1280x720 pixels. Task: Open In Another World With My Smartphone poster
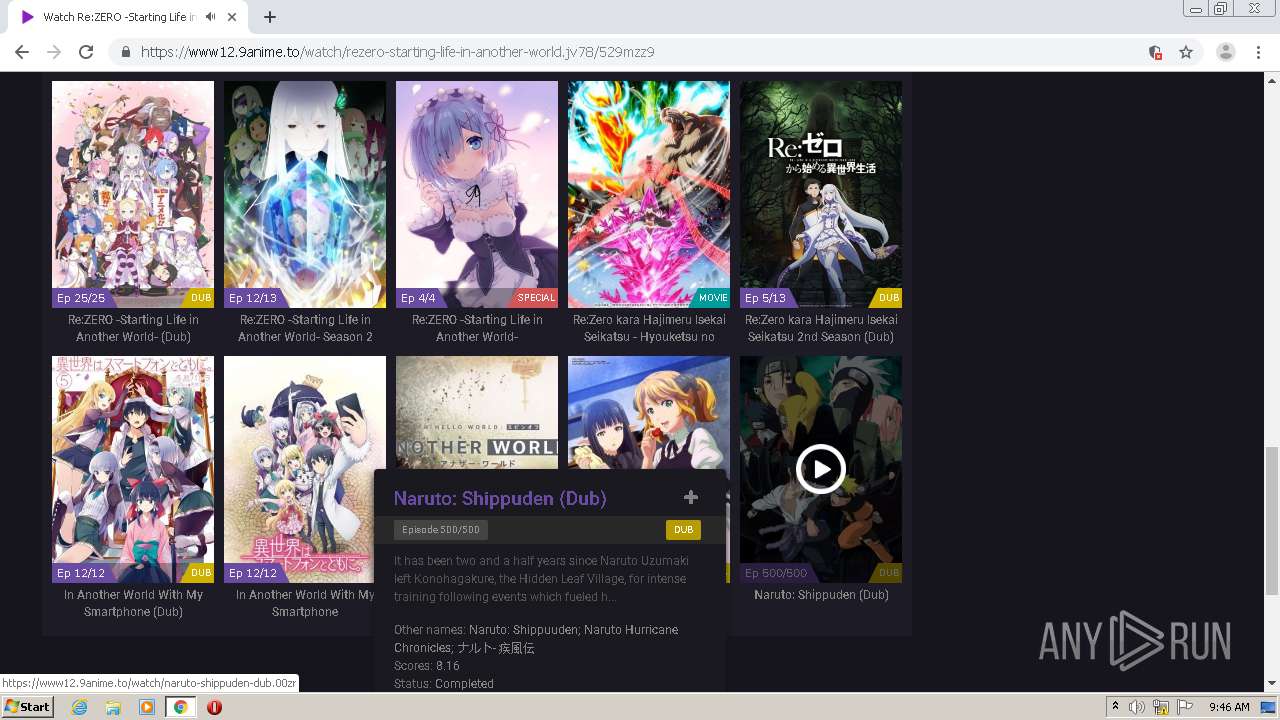(305, 469)
